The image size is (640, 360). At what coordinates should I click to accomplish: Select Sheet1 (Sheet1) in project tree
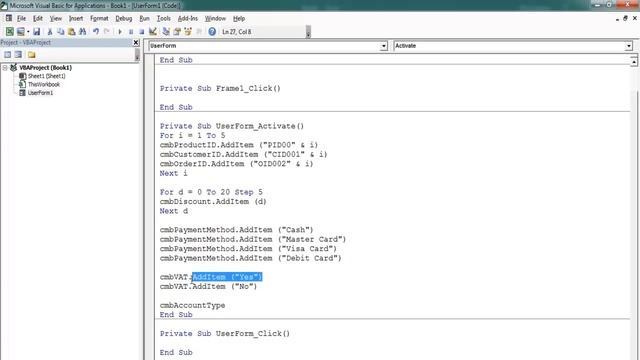[x=47, y=76]
